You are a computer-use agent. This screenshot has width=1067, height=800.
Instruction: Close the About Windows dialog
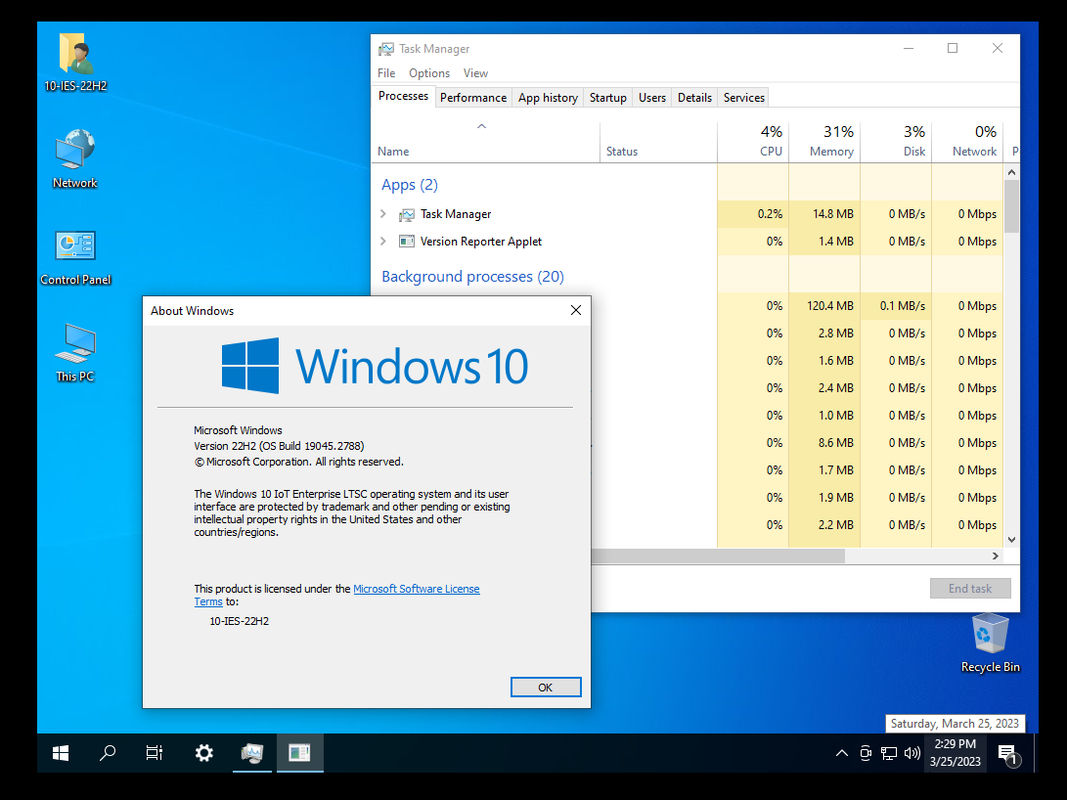tap(576, 310)
